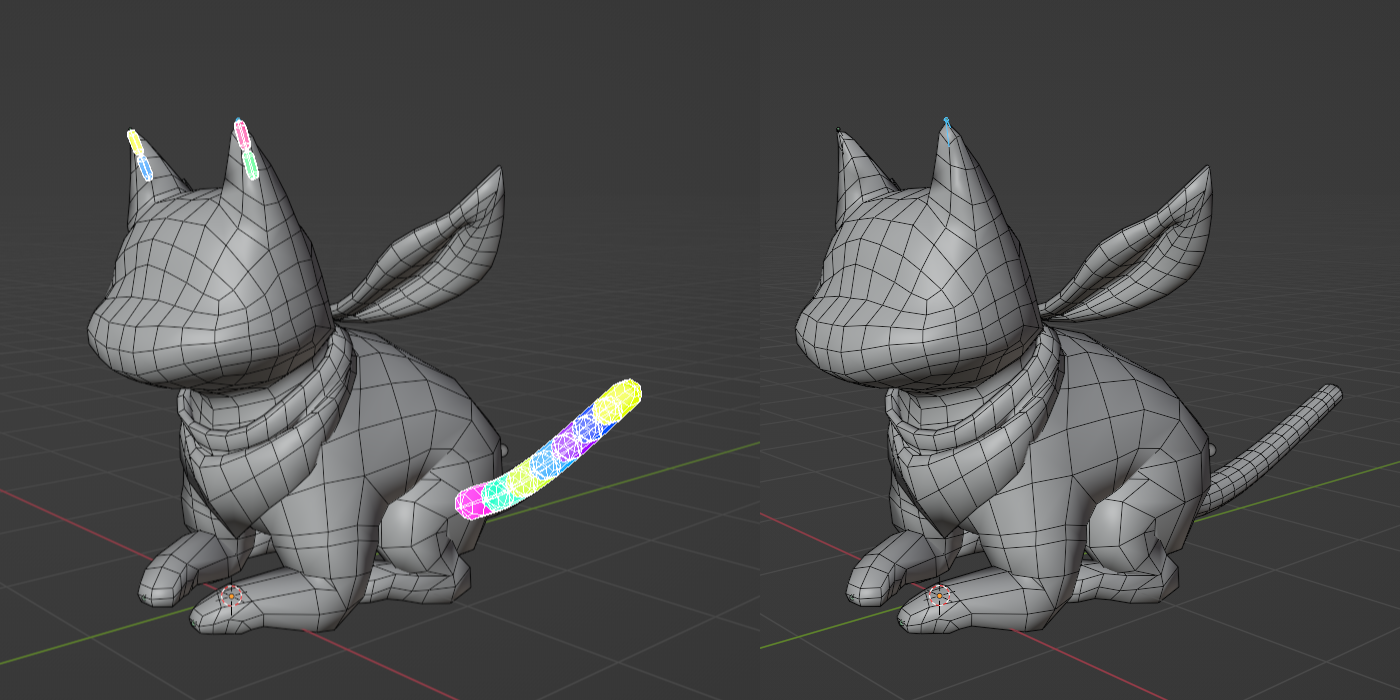Select the yellow faces at the tail tip
Viewport: 1400px width, 700px height.
(x=618, y=398)
